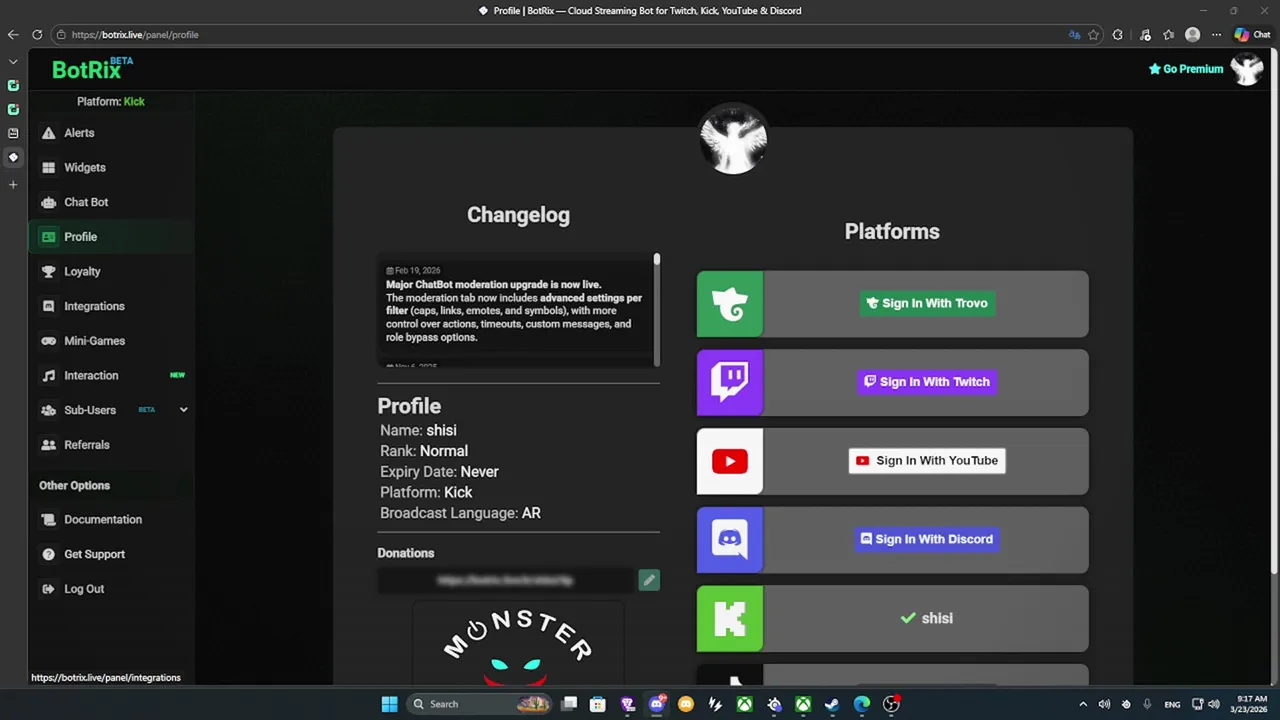
Task: Click the ENG language indicator
Action: pos(1172,704)
